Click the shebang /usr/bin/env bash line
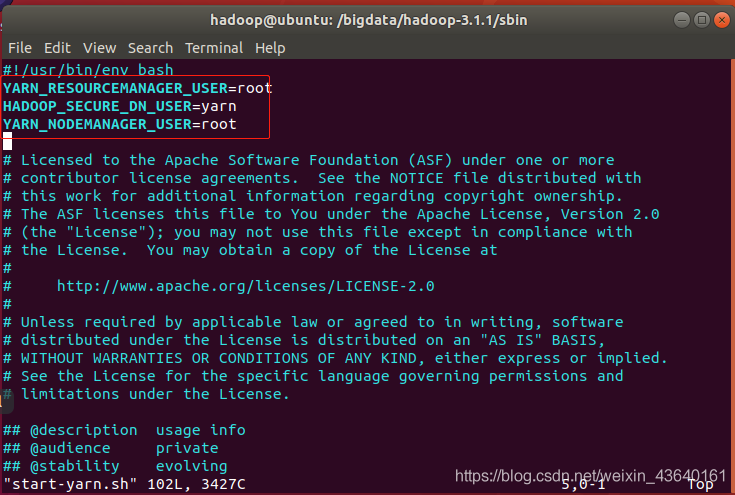Screen dimensions: 735x495 coord(88,70)
